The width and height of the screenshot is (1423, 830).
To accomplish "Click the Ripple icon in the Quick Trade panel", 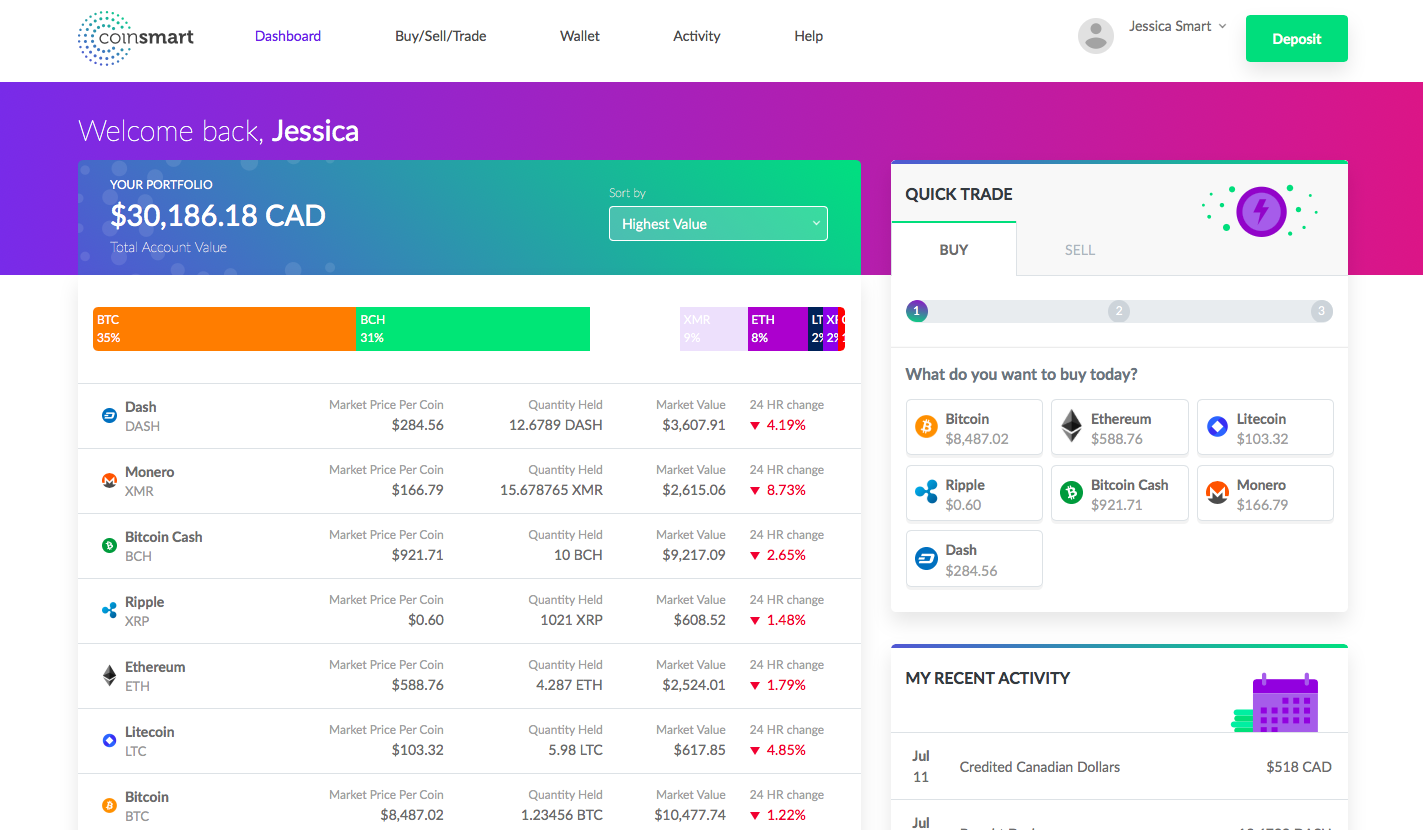I will [x=927, y=492].
